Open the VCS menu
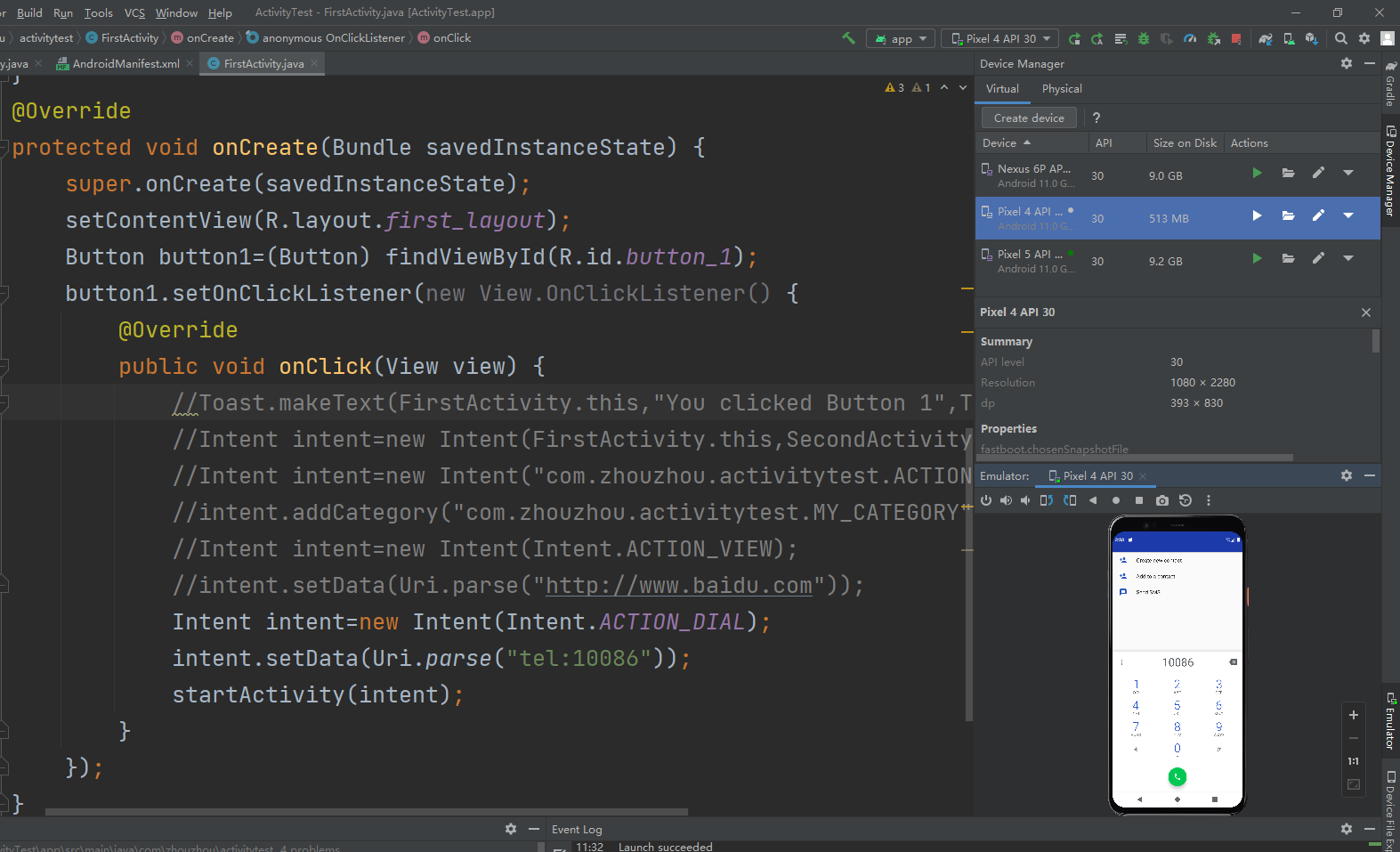This screenshot has width=1400, height=852. [134, 12]
